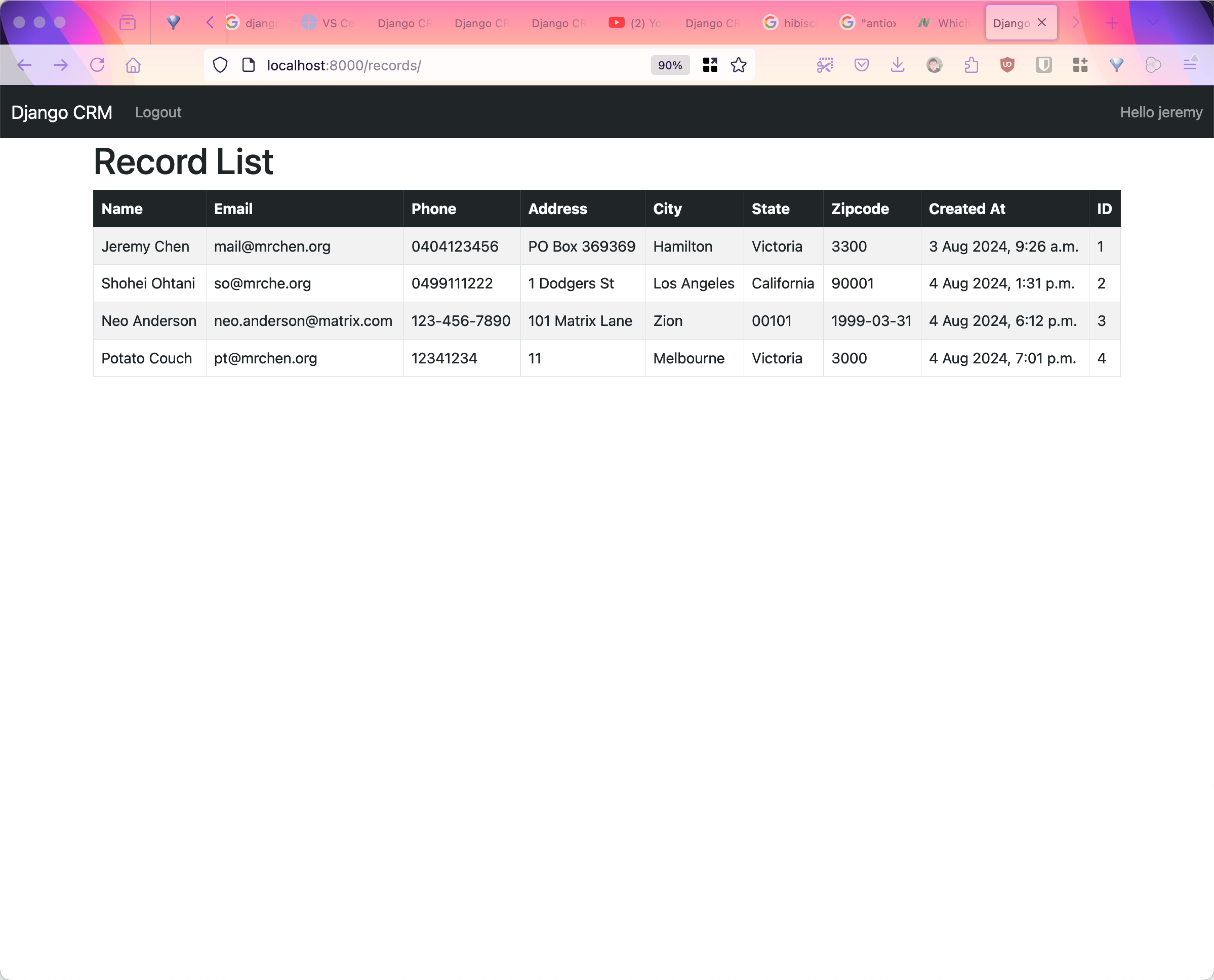Click the QR code grid icon
This screenshot has height=980, width=1214.
(710, 65)
